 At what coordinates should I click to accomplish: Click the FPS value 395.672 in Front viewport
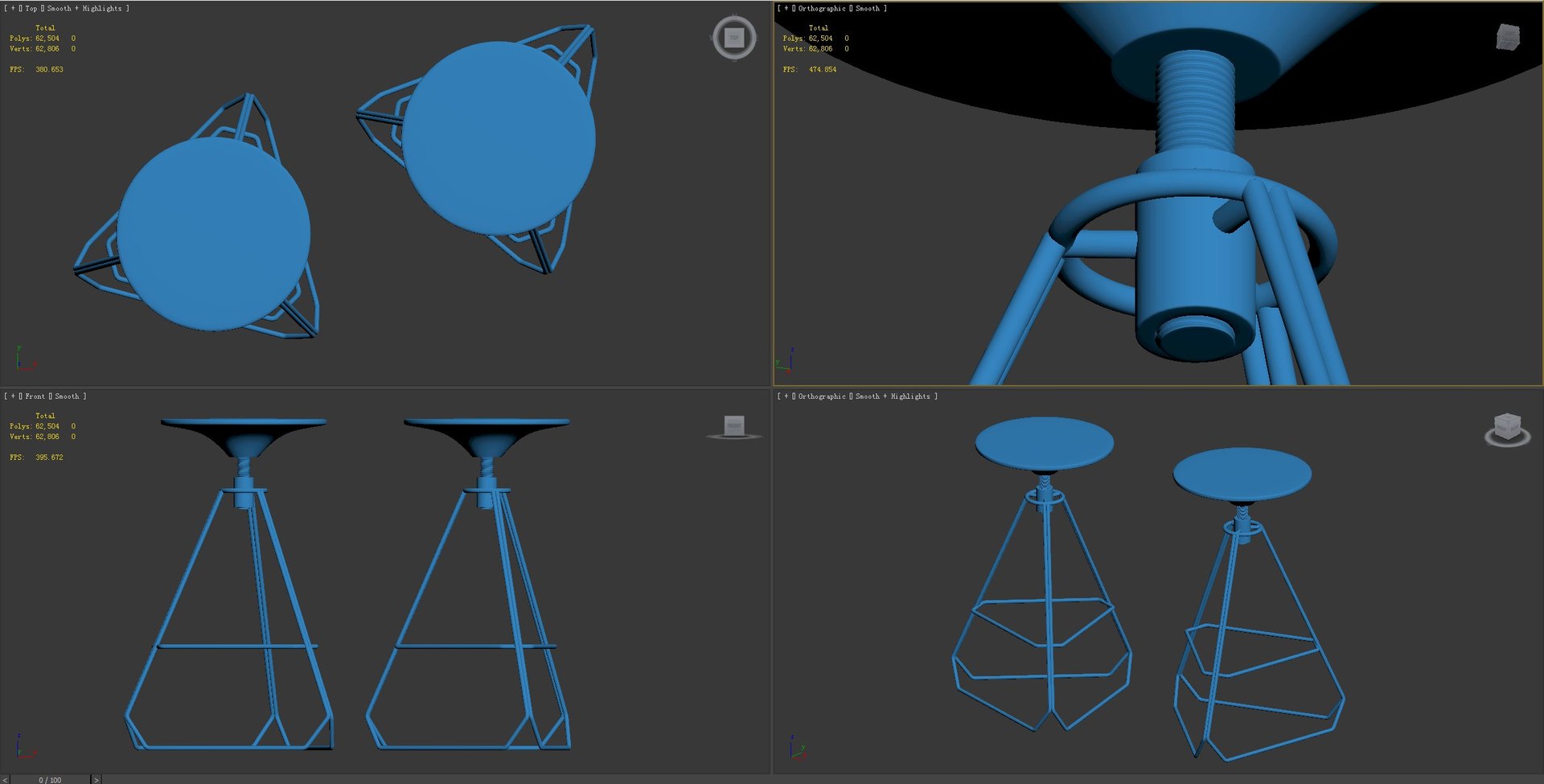(x=49, y=458)
